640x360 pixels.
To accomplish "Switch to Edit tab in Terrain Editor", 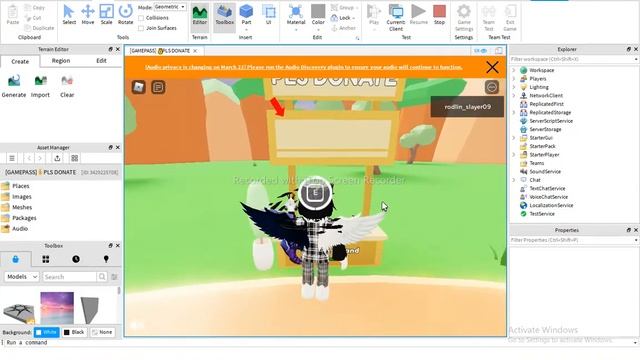I will point(101,60).
